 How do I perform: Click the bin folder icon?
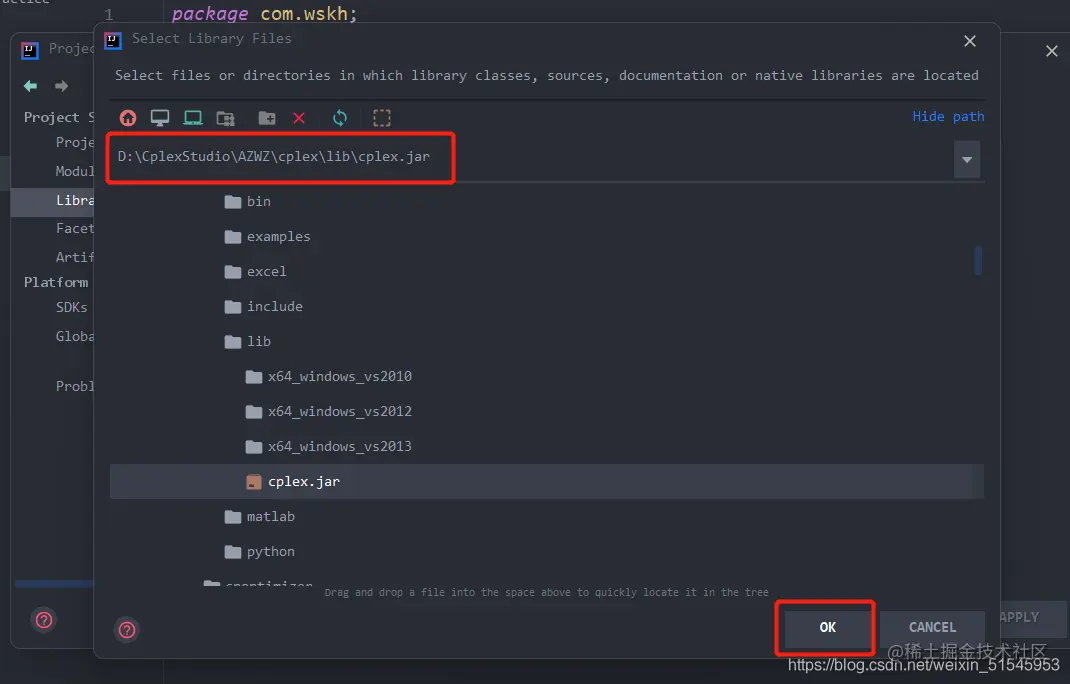point(233,201)
